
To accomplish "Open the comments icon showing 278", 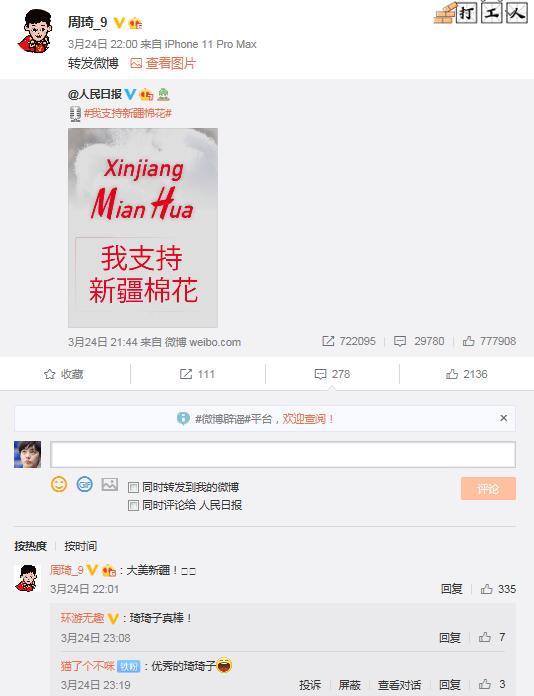I will click(320, 375).
